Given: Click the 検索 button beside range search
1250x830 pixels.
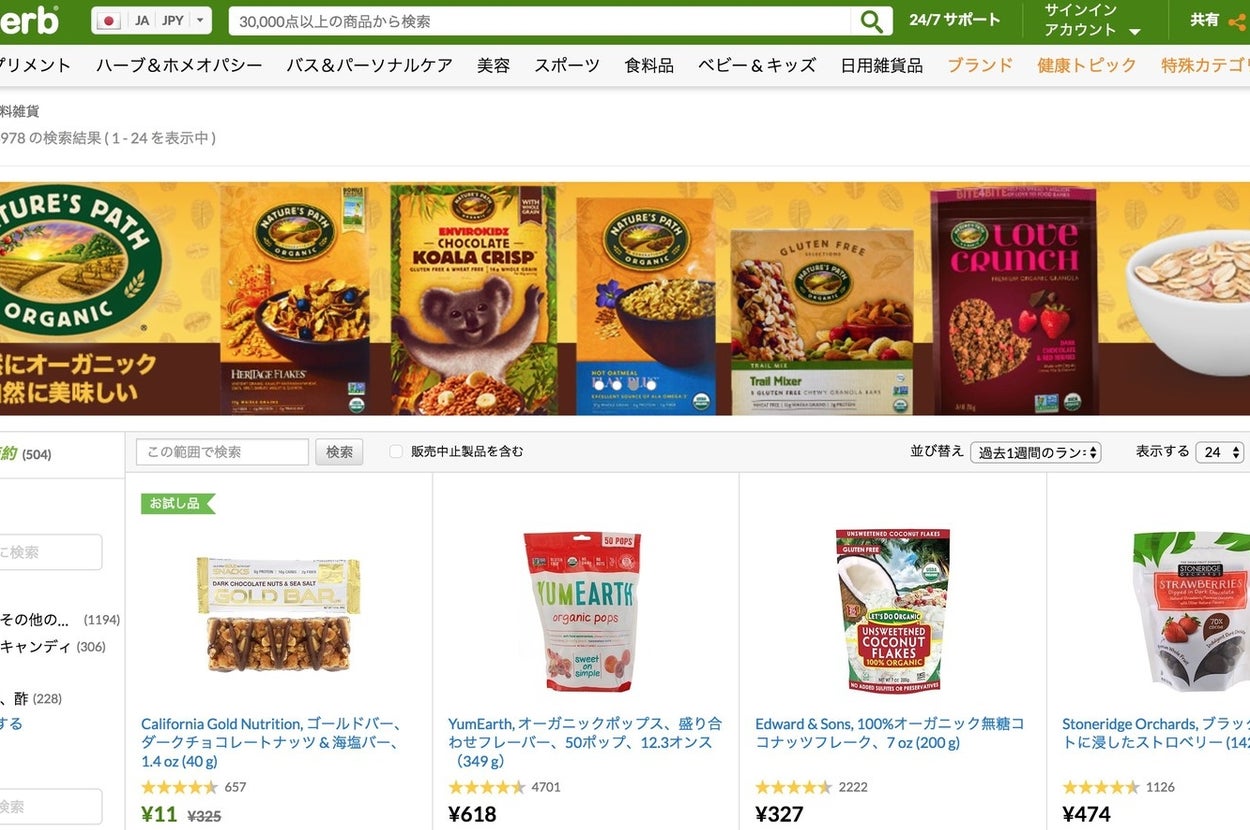Looking at the screenshot, I should click(339, 452).
